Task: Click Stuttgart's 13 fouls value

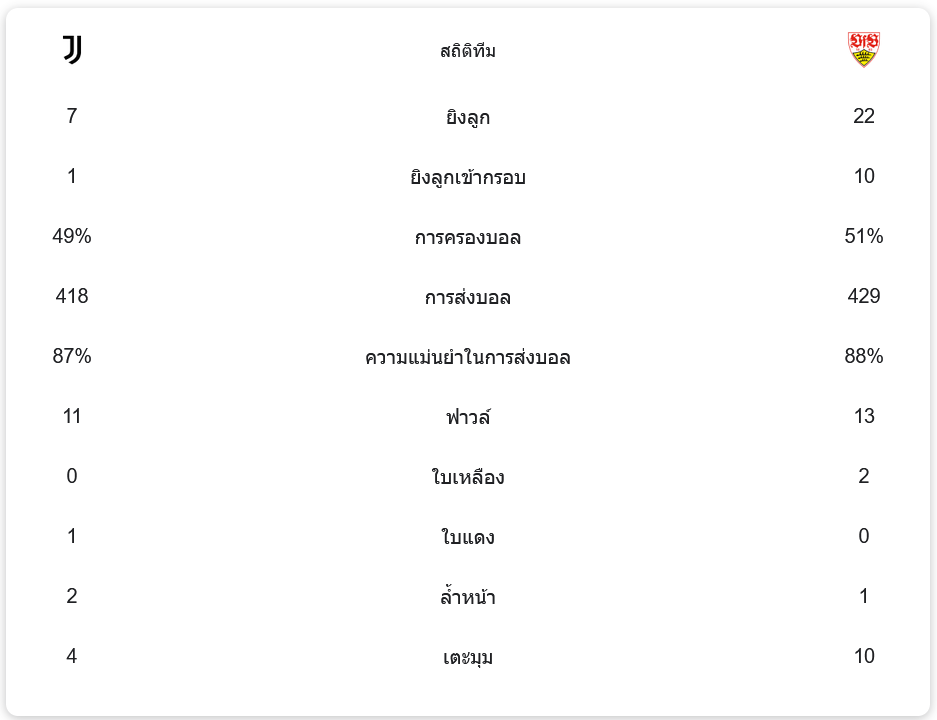Action: (864, 416)
